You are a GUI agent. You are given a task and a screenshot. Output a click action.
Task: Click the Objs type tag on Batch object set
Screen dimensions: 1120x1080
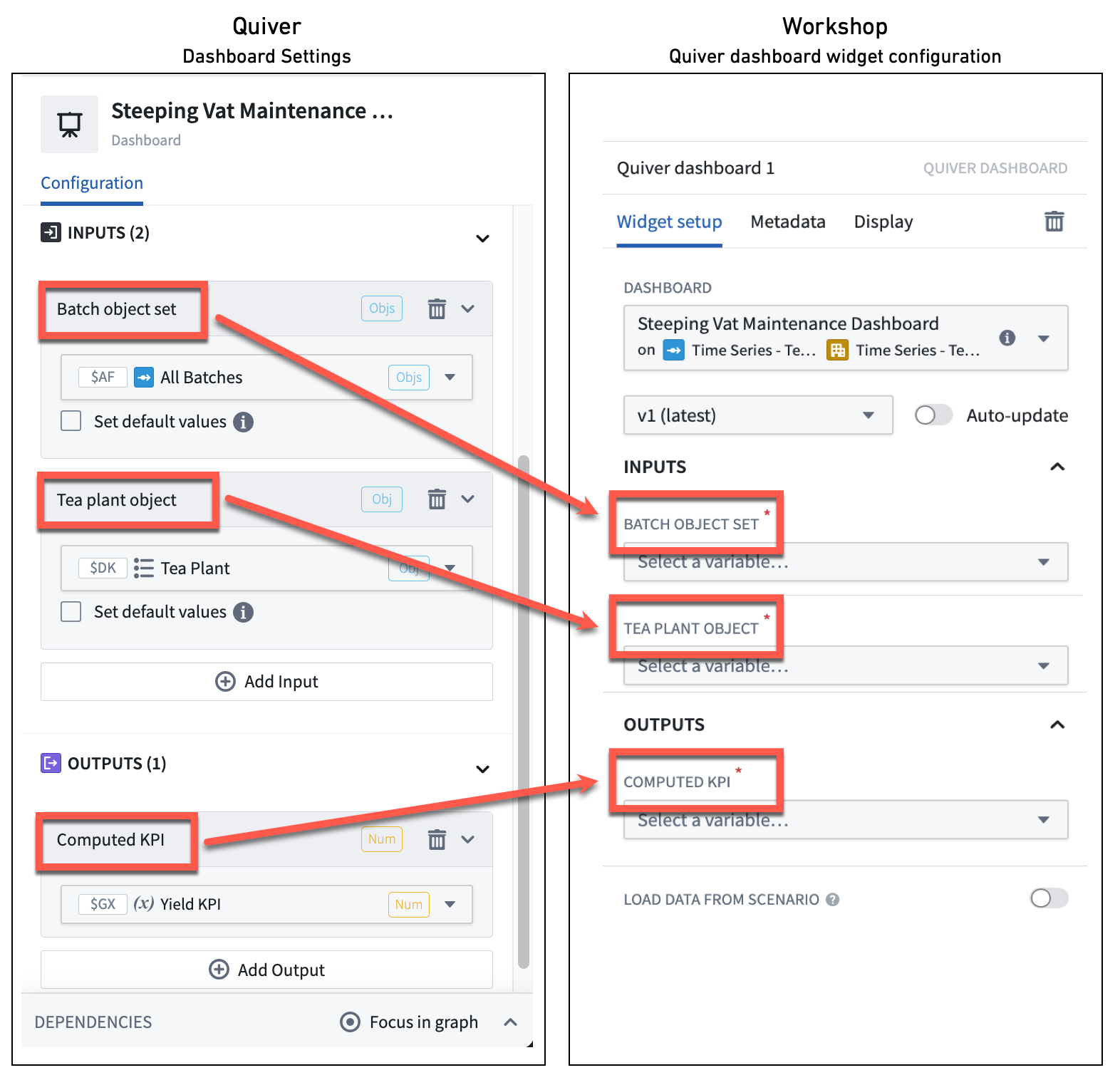[382, 308]
